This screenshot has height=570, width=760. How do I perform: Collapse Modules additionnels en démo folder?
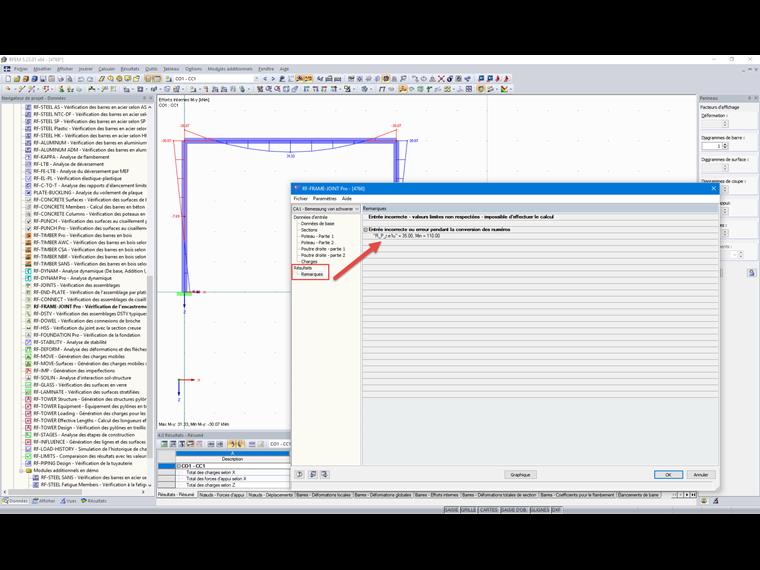[x=22, y=471]
